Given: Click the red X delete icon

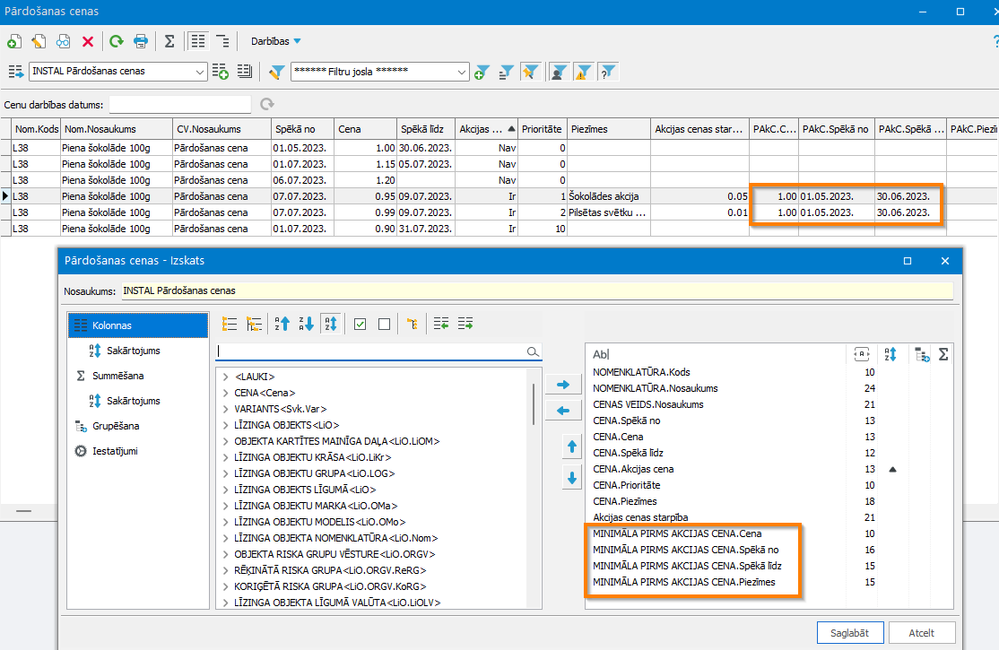Looking at the screenshot, I should (88, 41).
